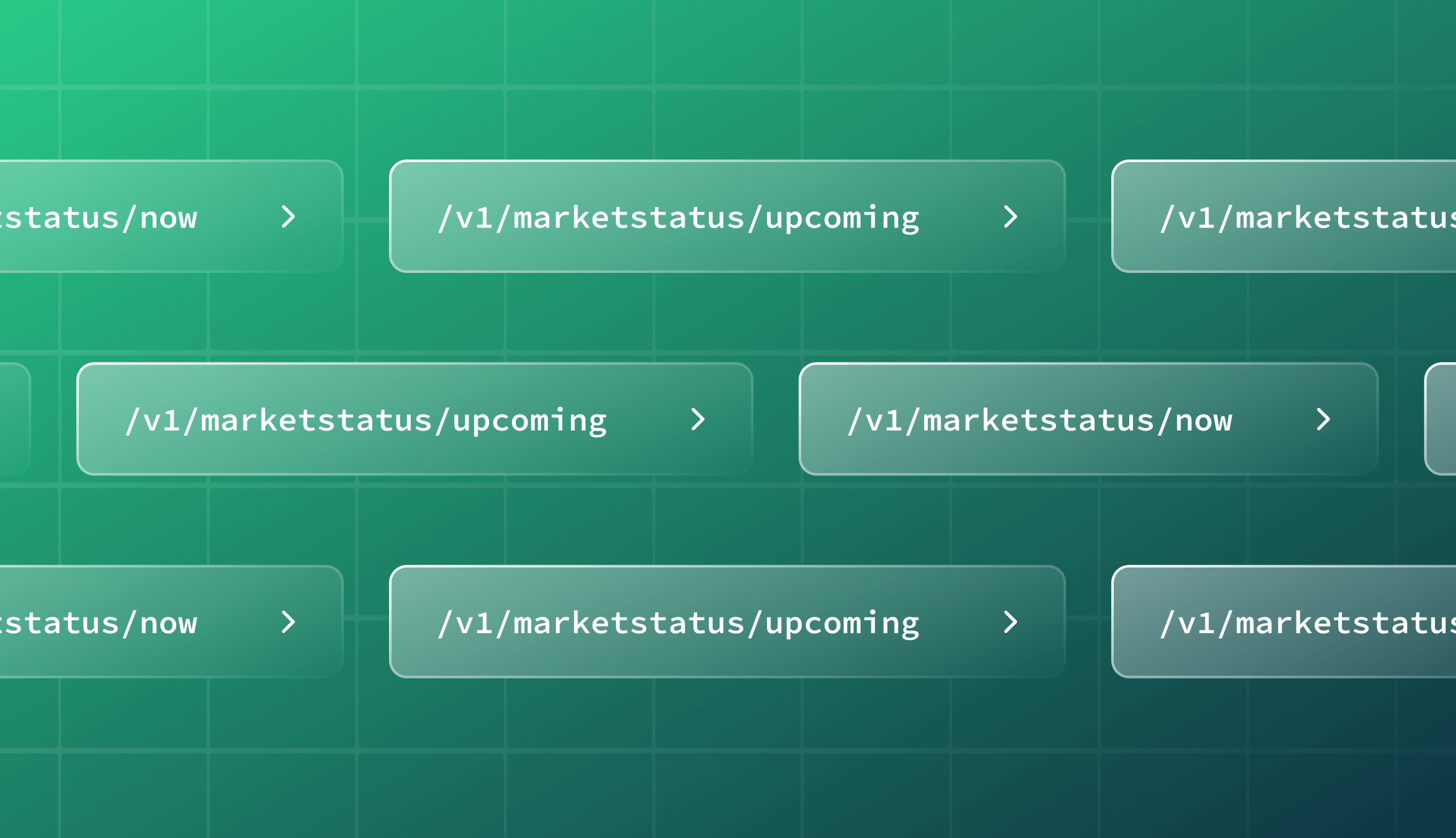Click the chevron of the middle-left upcoming pill
This screenshot has width=1456, height=838.
pyautogui.click(x=699, y=420)
